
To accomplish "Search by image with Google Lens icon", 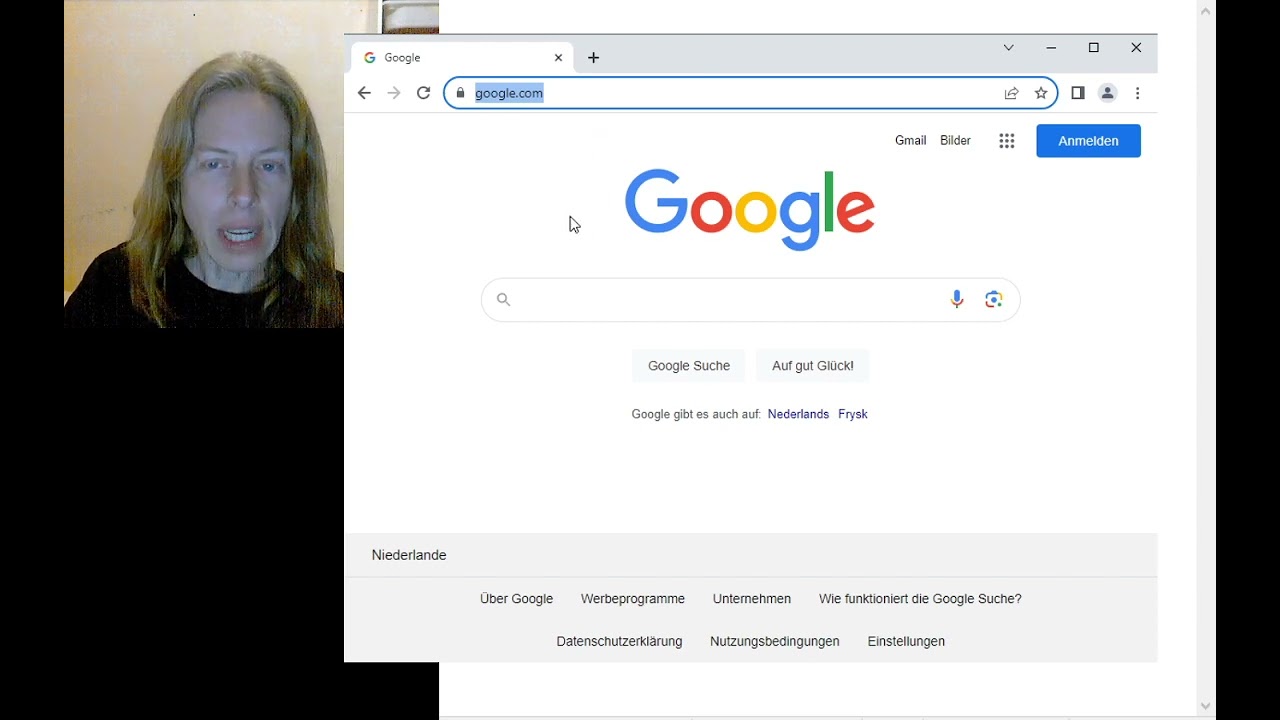I will tap(994, 299).
